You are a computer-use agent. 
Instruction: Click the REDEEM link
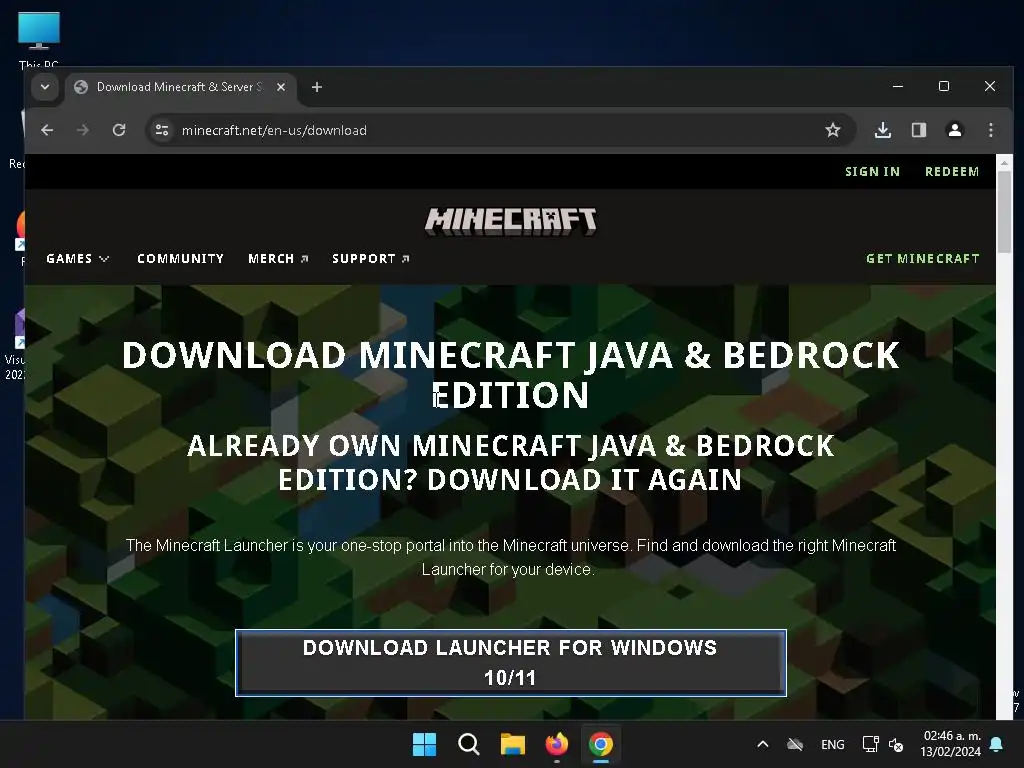(952, 172)
